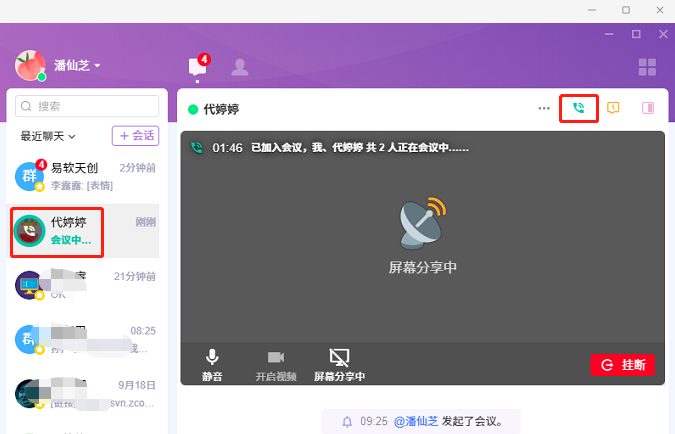This screenshot has height=434, width=675.
Task: Switch to the contacts tab
Action: pos(239,67)
